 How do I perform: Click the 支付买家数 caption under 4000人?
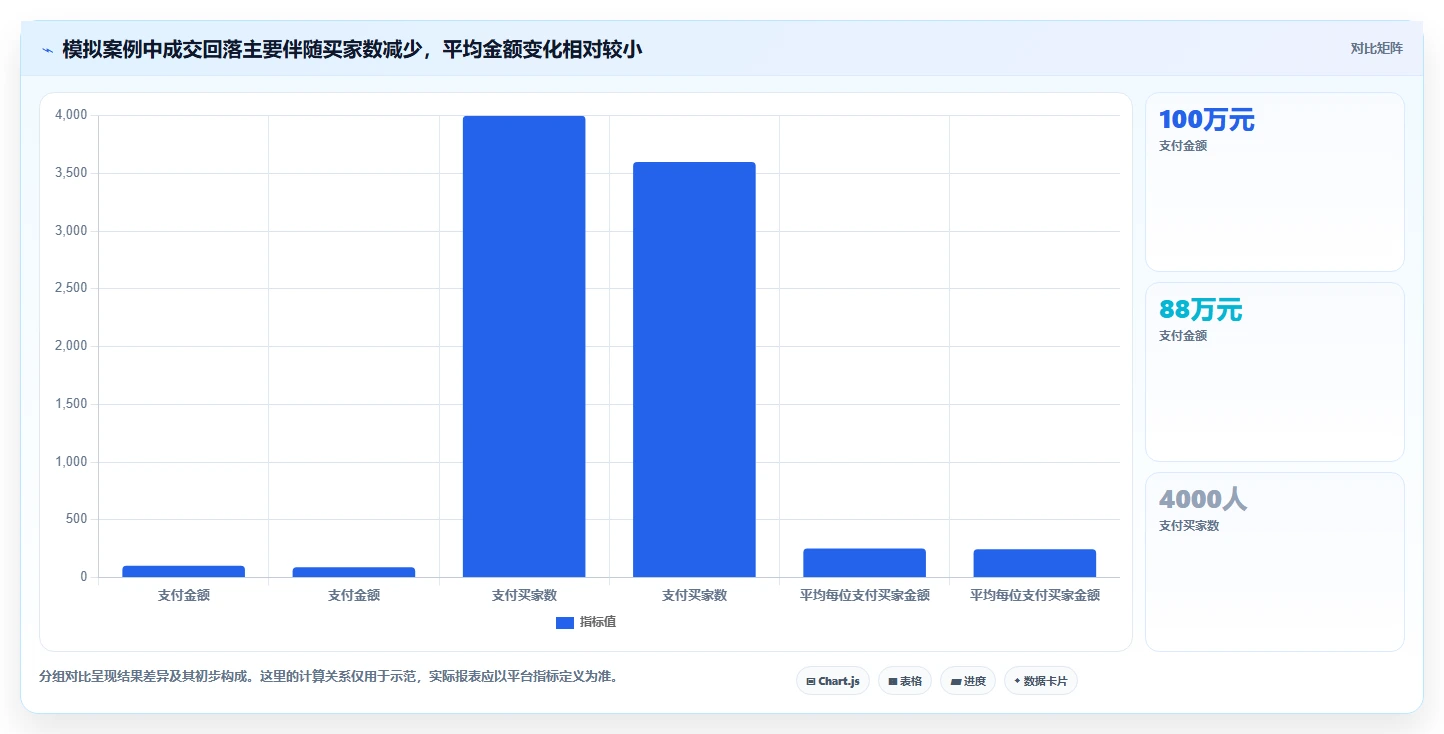pyautogui.click(x=1189, y=526)
